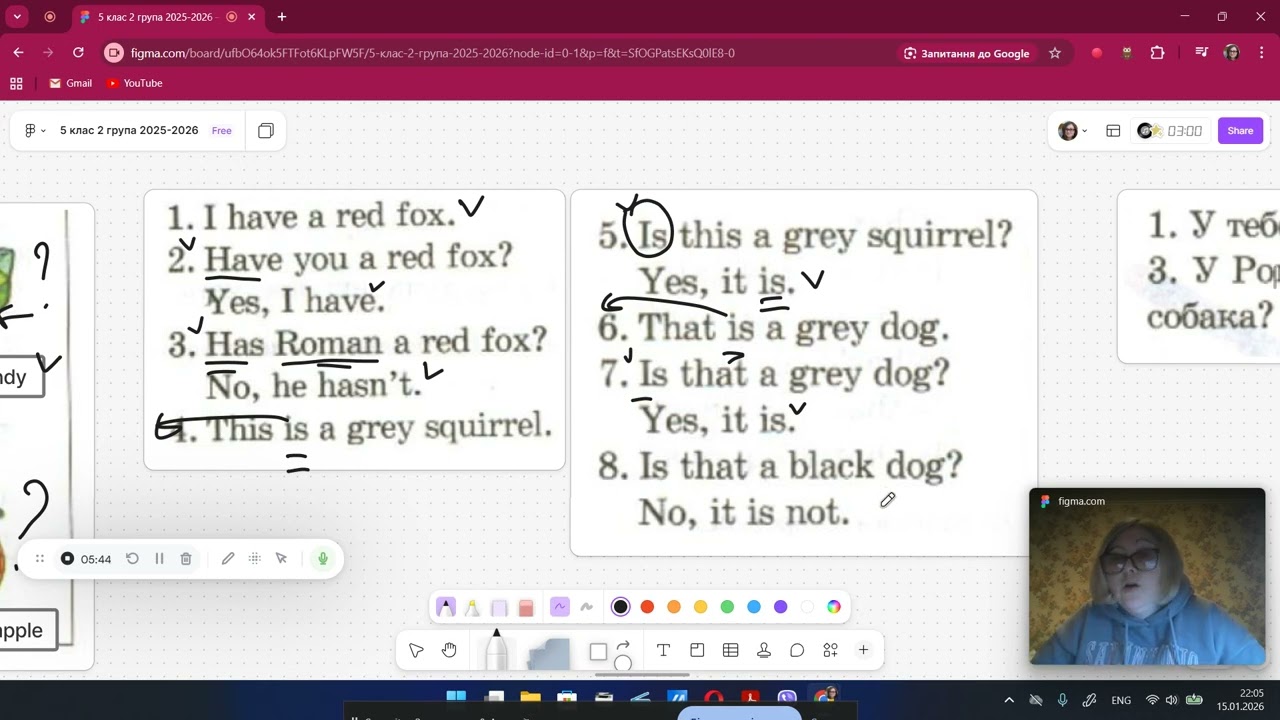Switch the ENG input language
Screen dimensions: 1280x720
click(x=1121, y=700)
